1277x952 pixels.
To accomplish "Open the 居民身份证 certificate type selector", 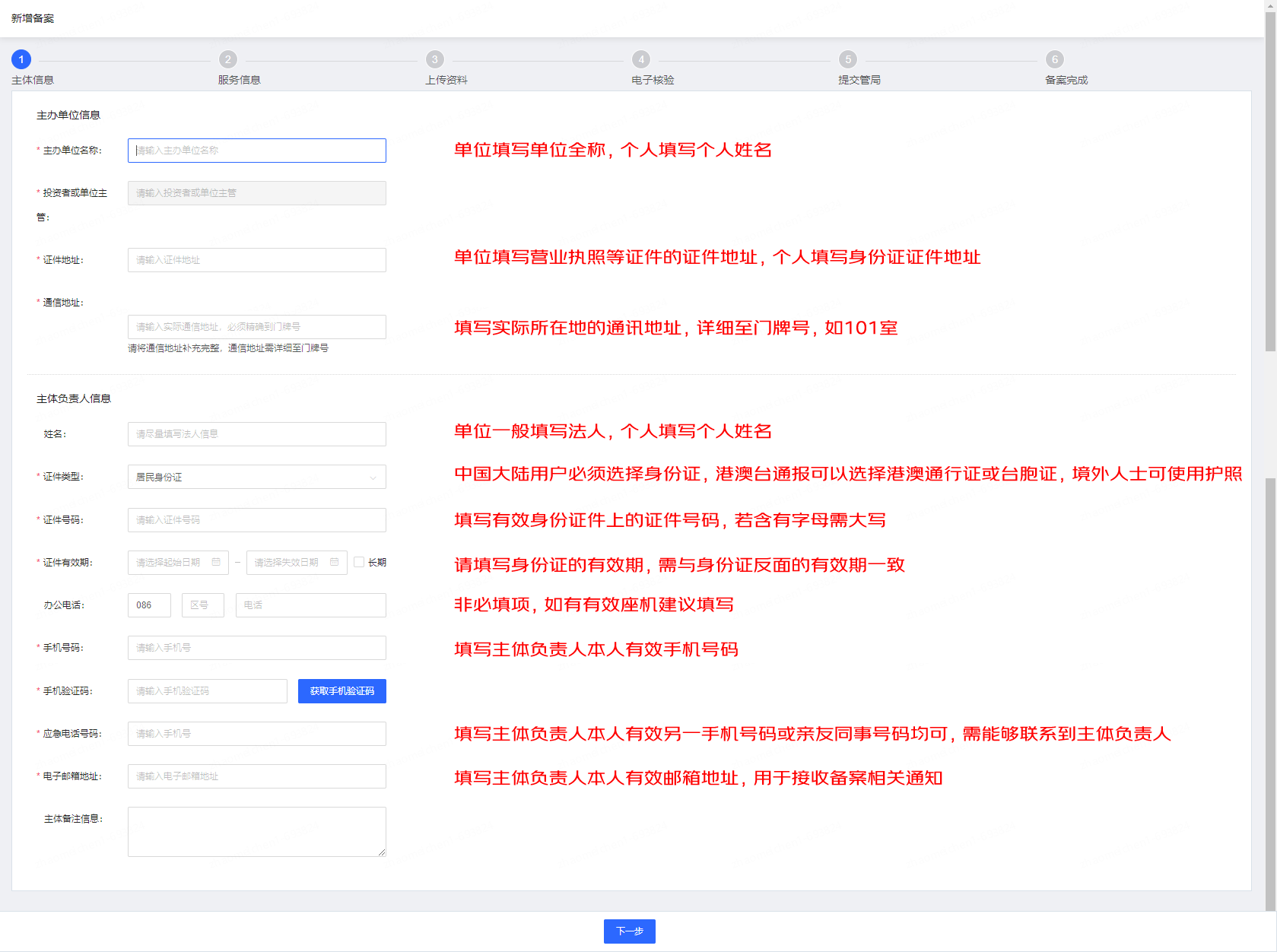I will pyautogui.click(x=257, y=477).
